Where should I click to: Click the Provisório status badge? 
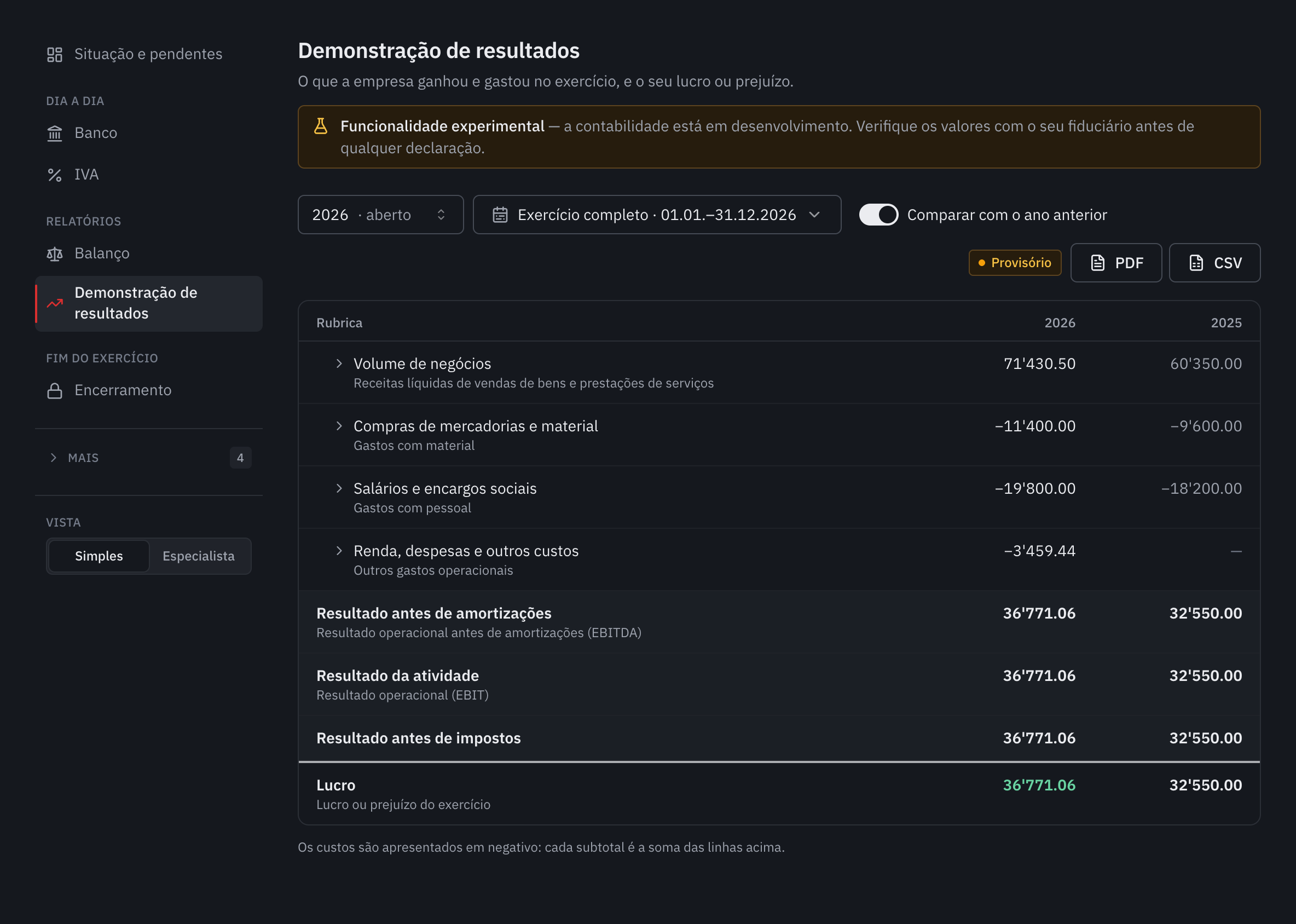point(1015,263)
